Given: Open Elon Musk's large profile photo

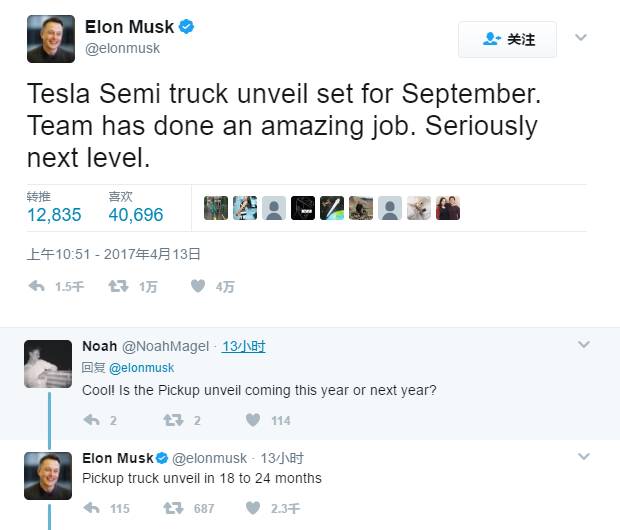Looking at the screenshot, I should click(x=49, y=38).
